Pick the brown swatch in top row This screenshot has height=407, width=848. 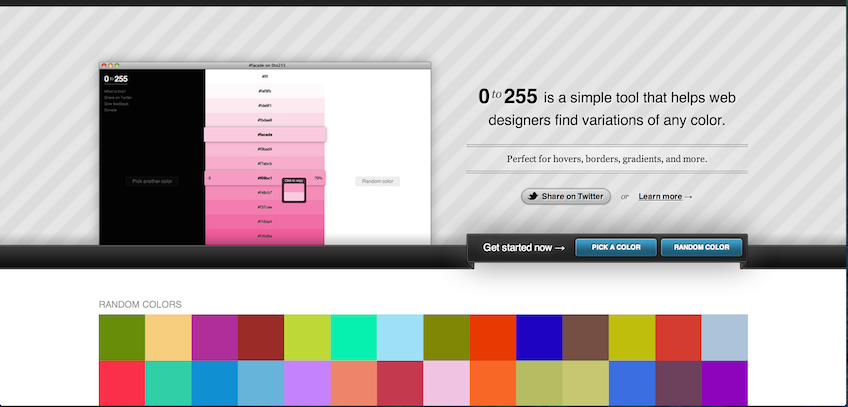[x=585, y=337]
